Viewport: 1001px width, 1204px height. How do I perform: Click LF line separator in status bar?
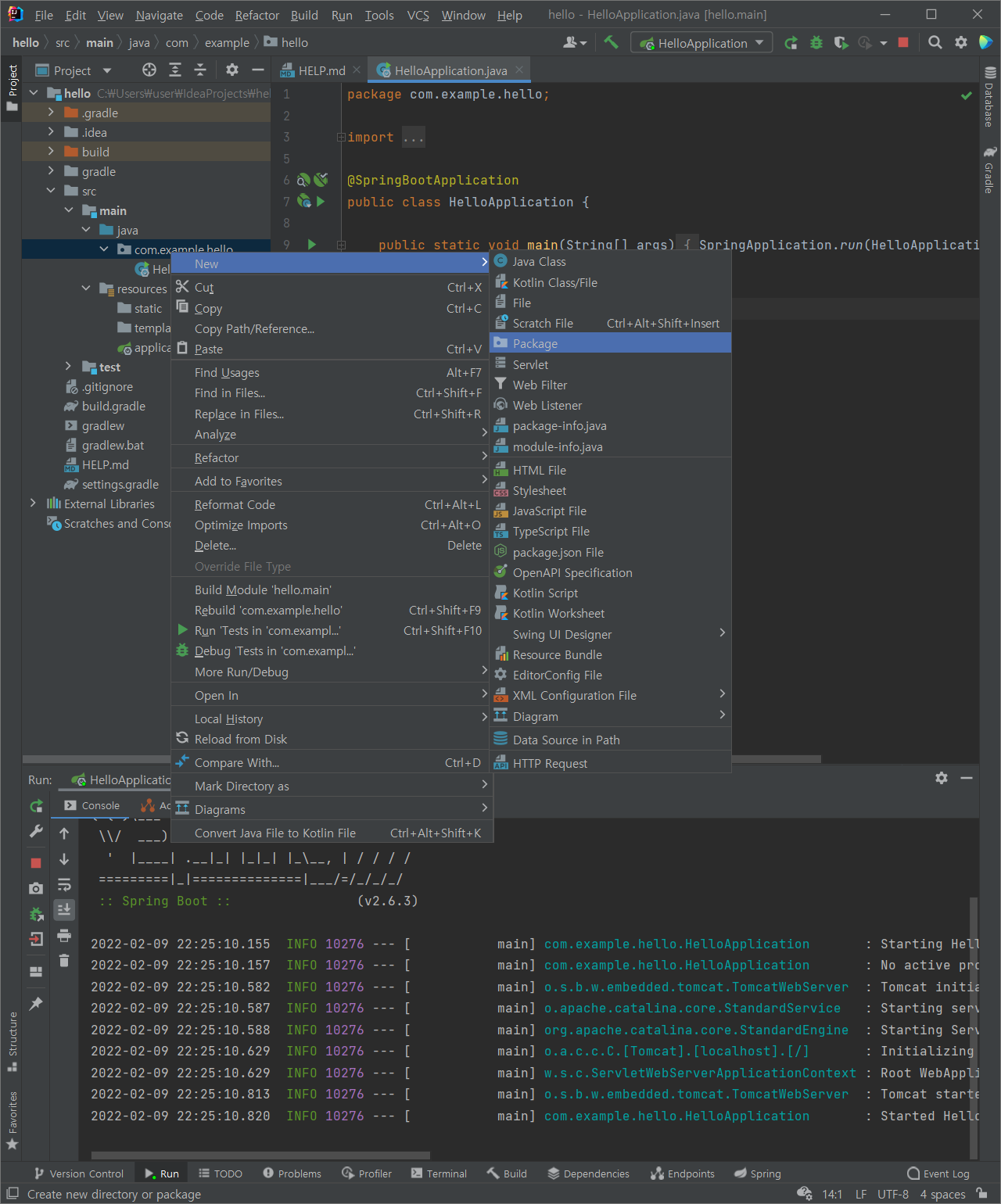[x=860, y=1194]
